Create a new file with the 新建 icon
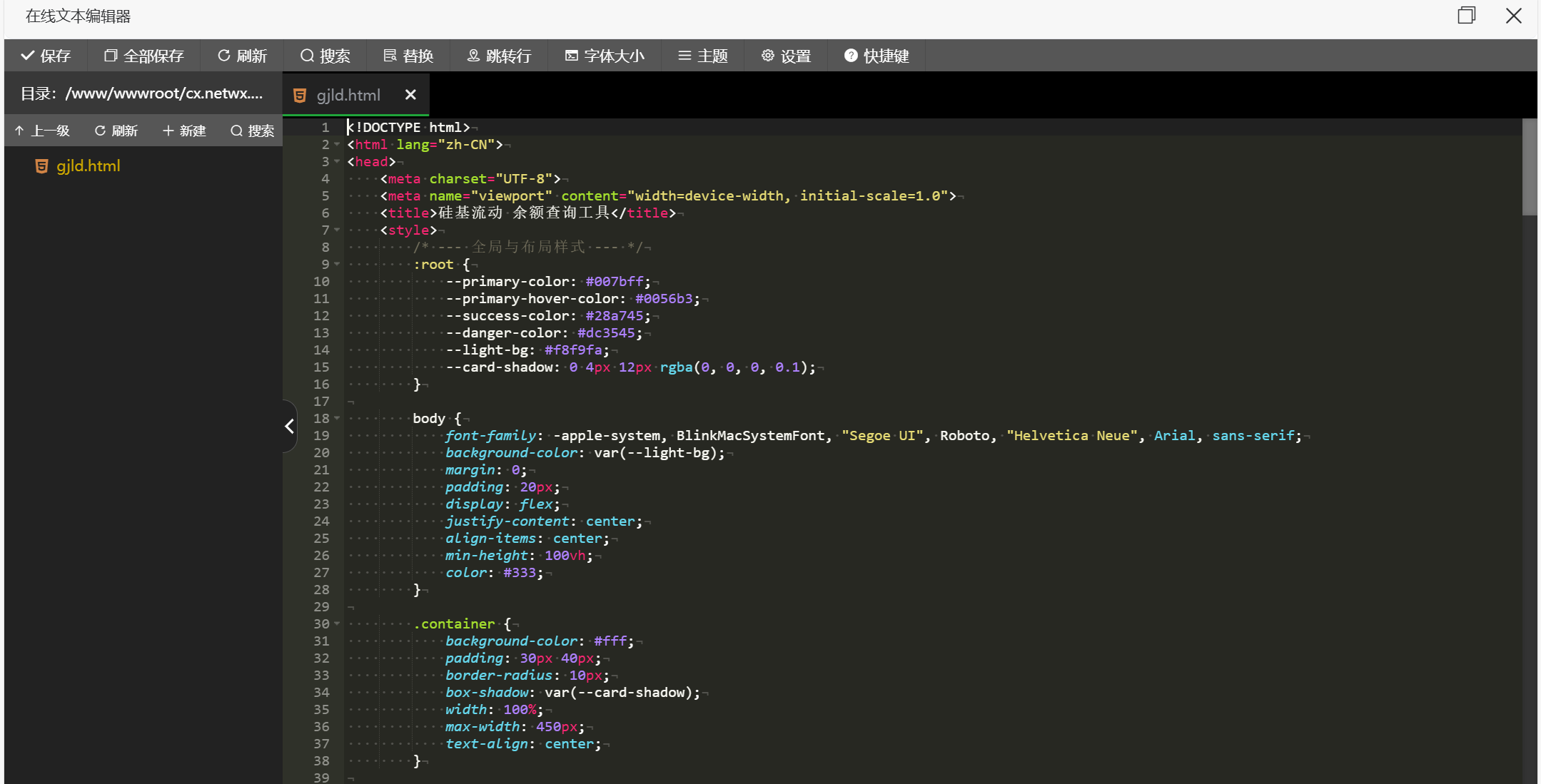Screen dimensions: 1541x784 (167, 130)
